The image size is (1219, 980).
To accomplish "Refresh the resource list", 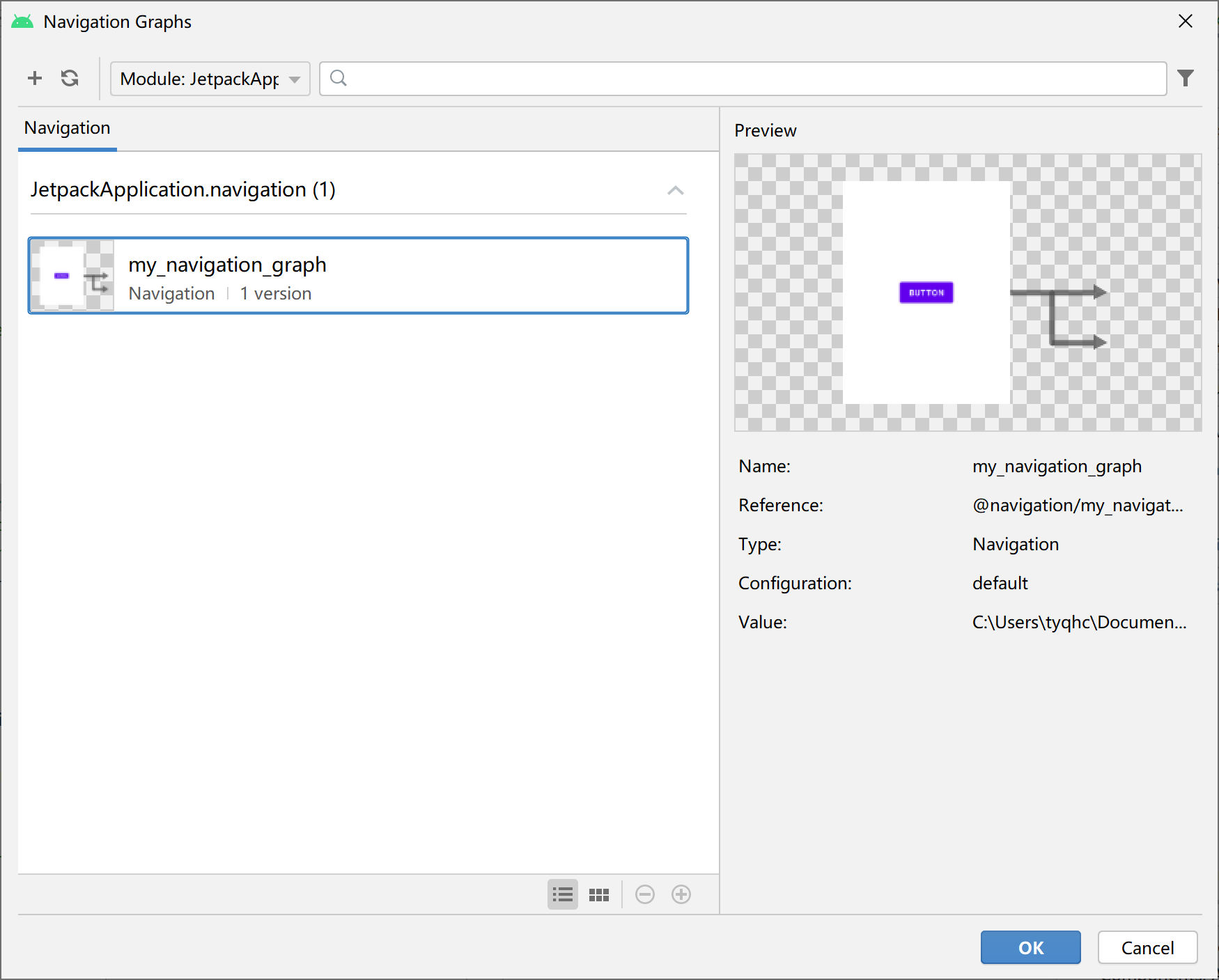I will coord(70,78).
